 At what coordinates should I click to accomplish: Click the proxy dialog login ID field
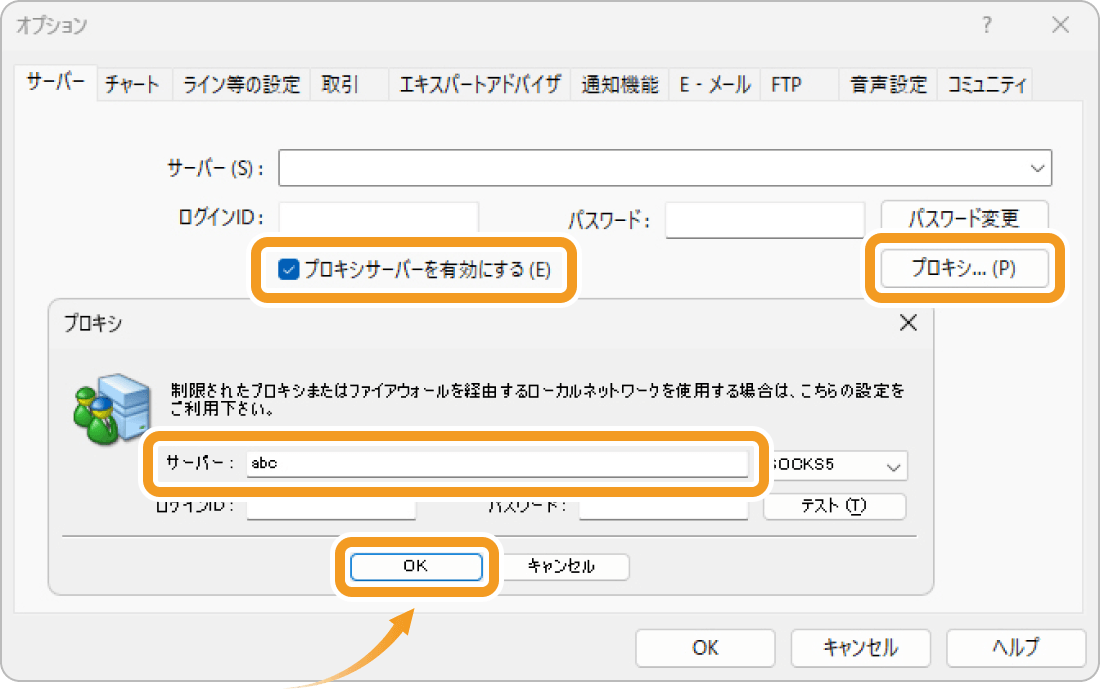click(331, 508)
